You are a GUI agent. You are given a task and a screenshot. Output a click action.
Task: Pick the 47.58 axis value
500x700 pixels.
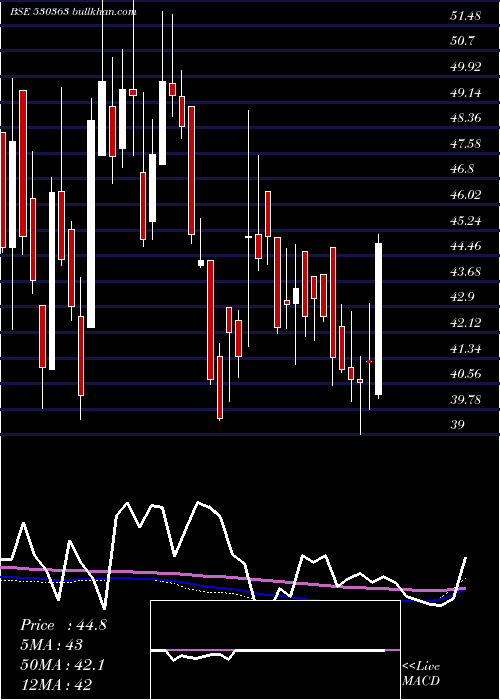tap(466, 144)
